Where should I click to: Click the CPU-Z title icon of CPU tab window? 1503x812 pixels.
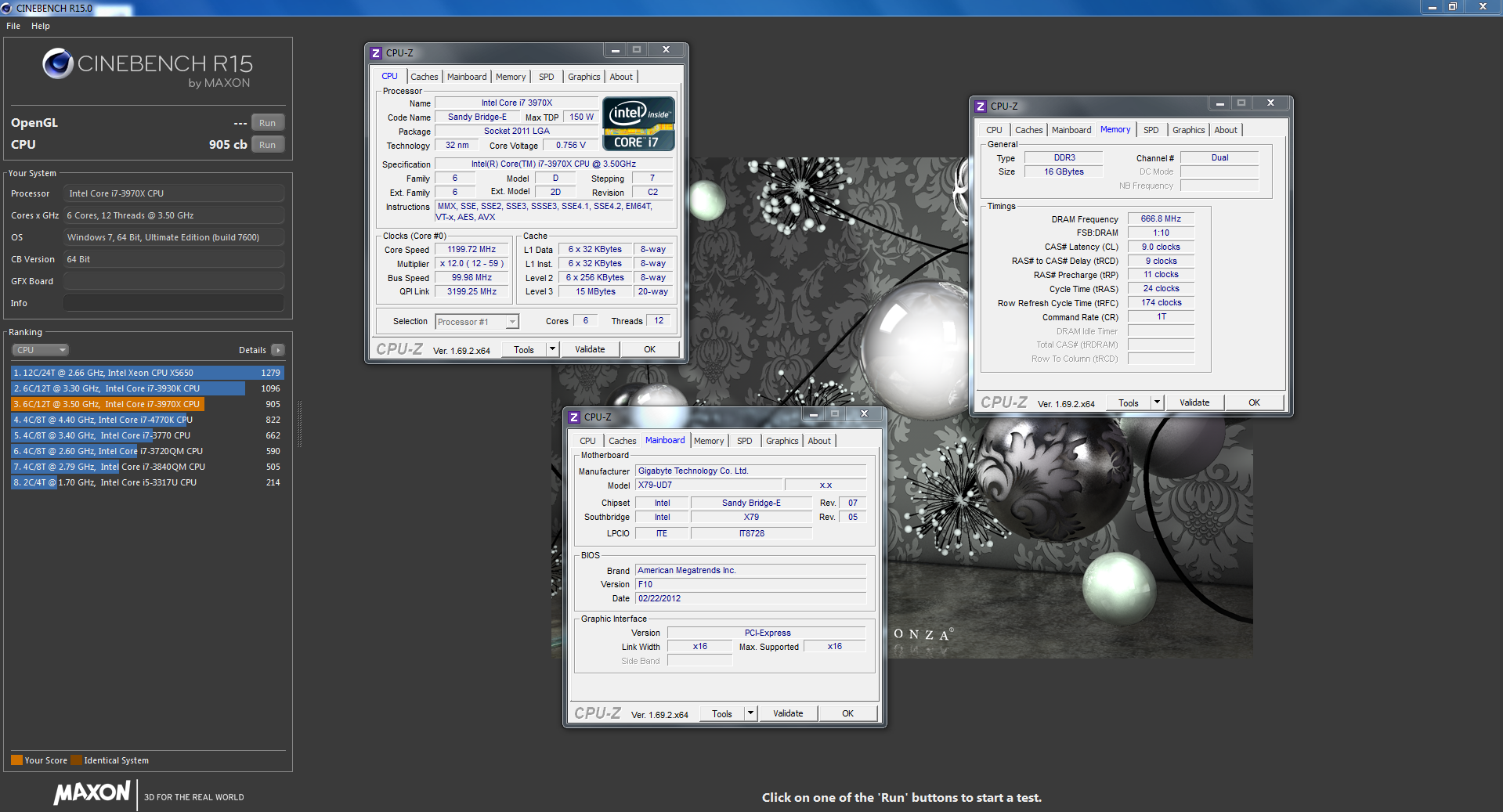coord(376,53)
